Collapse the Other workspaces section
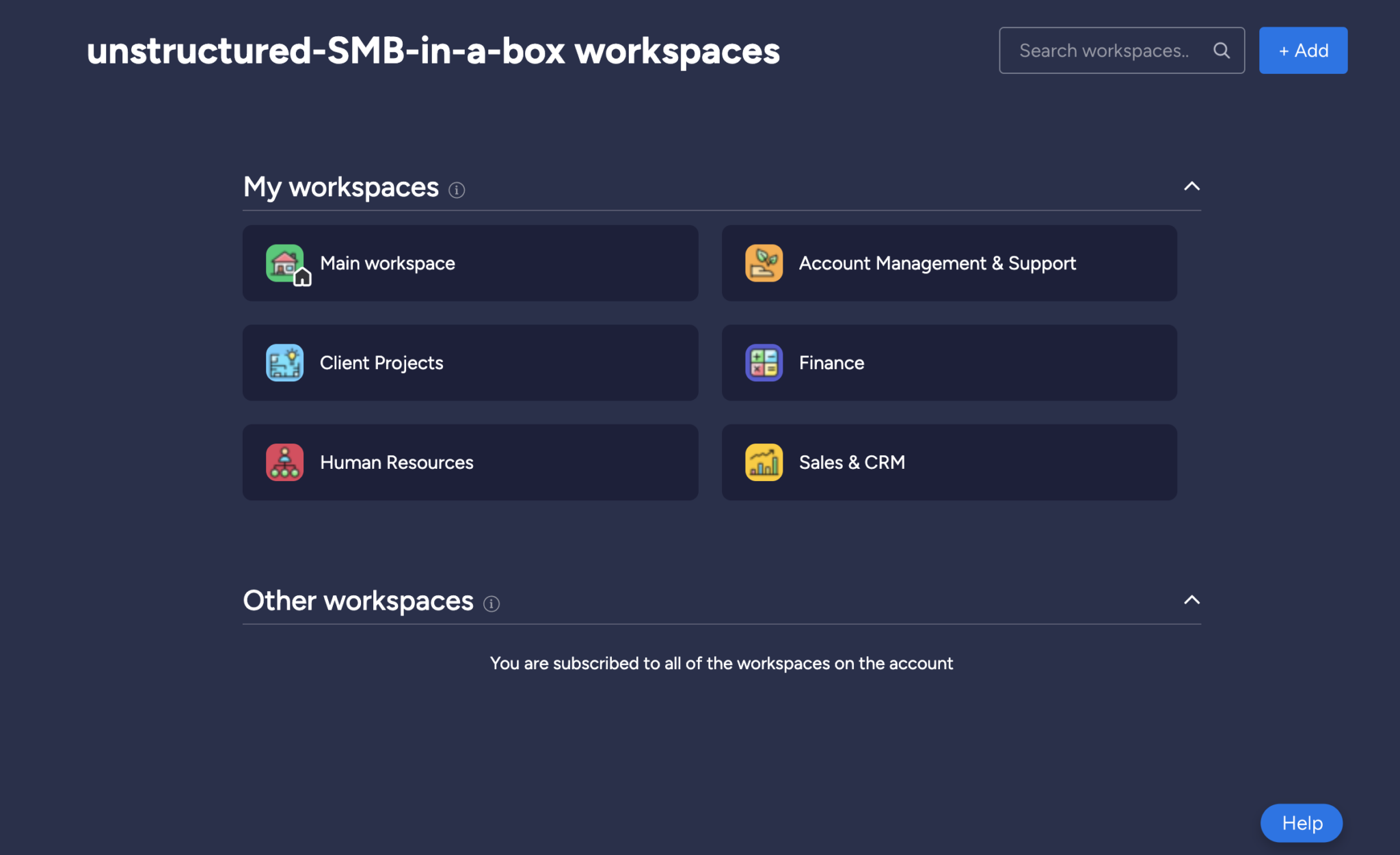The height and width of the screenshot is (855, 1400). [x=1191, y=600]
